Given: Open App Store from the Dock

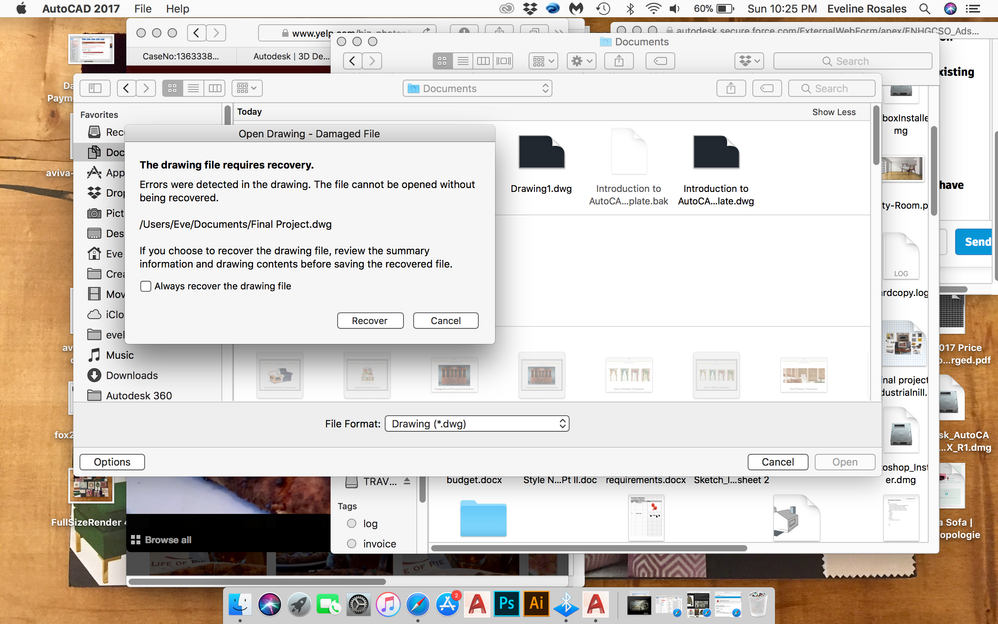Looking at the screenshot, I should click(x=447, y=604).
